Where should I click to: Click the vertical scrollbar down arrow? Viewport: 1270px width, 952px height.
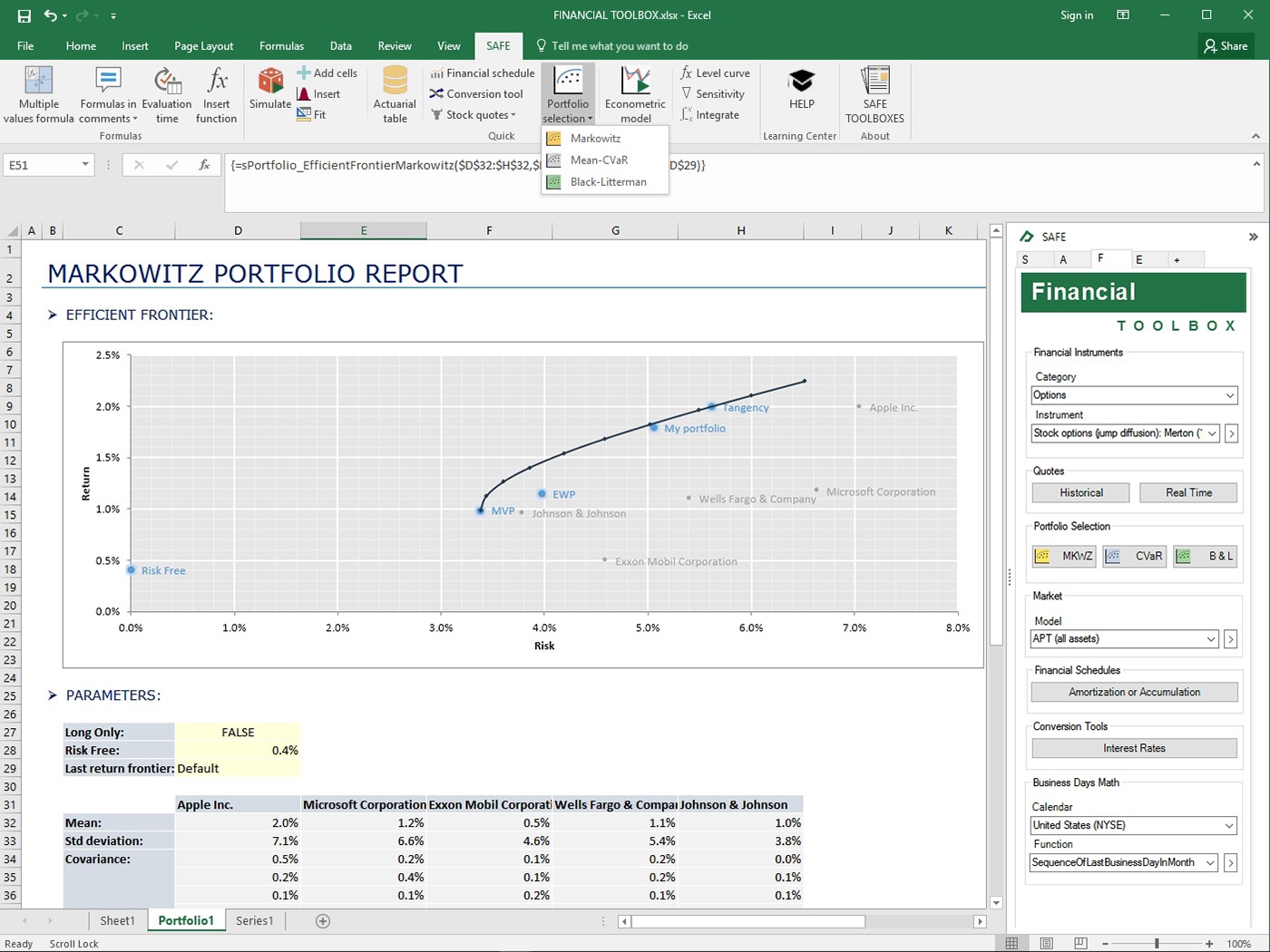pyautogui.click(x=996, y=902)
